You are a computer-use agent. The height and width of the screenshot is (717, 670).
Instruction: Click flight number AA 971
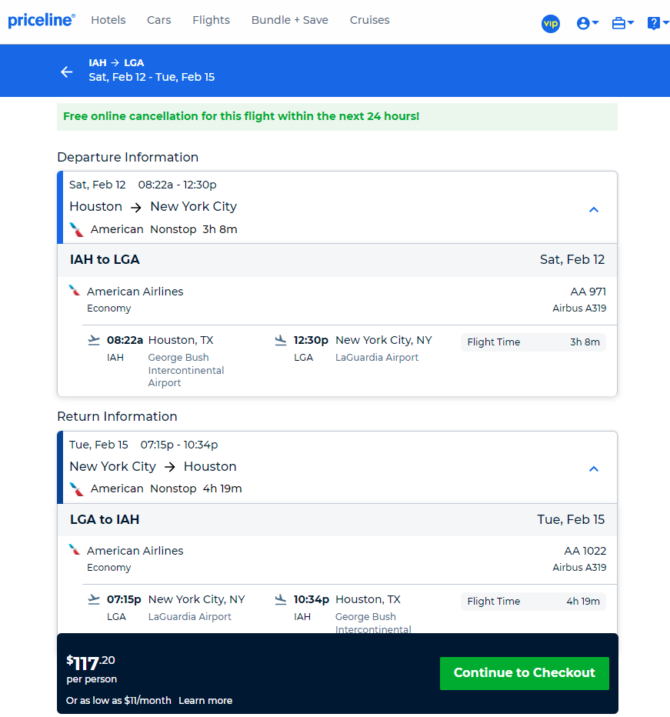click(588, 291)
